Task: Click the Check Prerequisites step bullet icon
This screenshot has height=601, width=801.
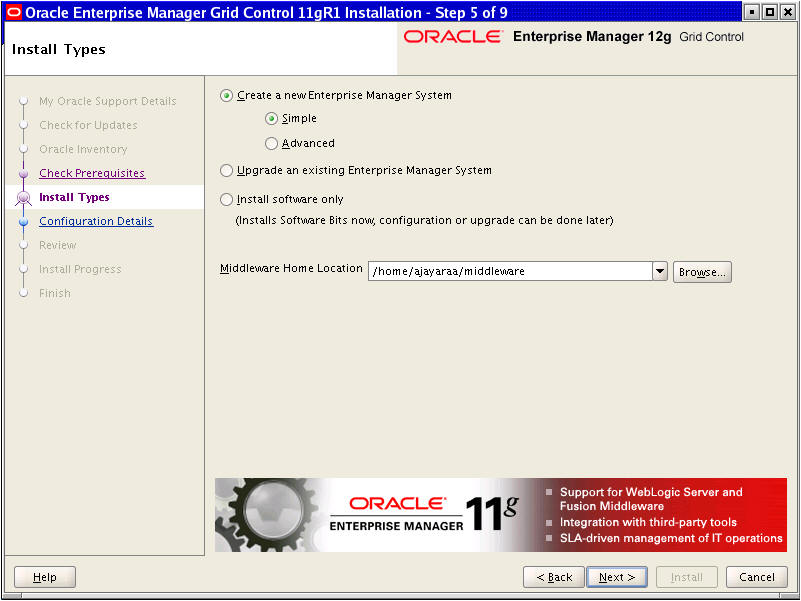Action: click(23, 174)
